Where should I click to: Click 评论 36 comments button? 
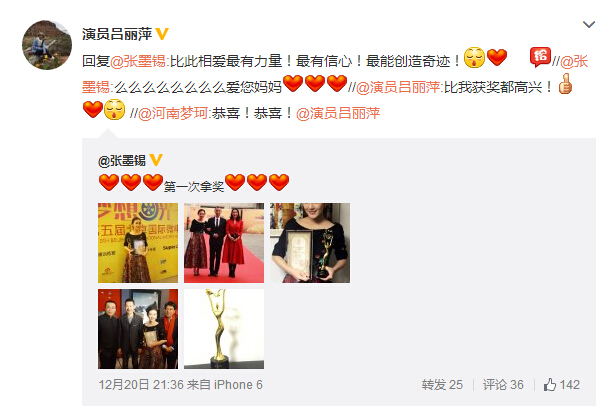(503, 385)
